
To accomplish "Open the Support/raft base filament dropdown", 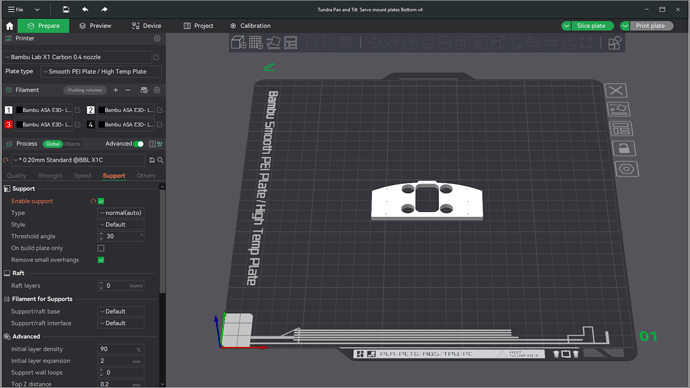I will [121, 311].
